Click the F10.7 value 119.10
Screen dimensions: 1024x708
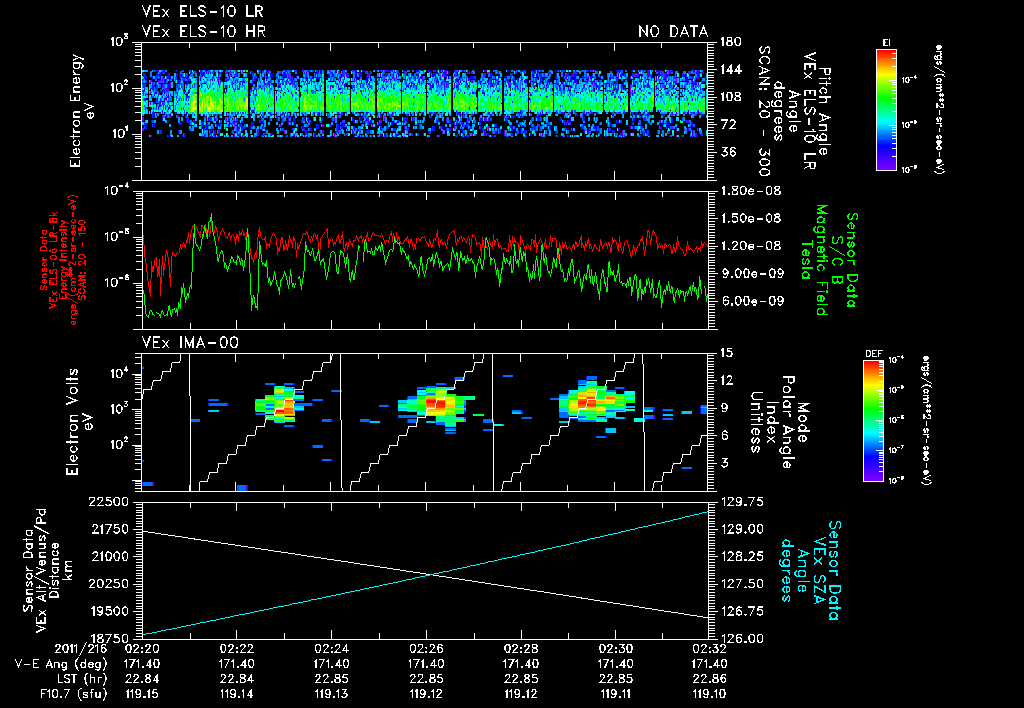pos(710,694)
